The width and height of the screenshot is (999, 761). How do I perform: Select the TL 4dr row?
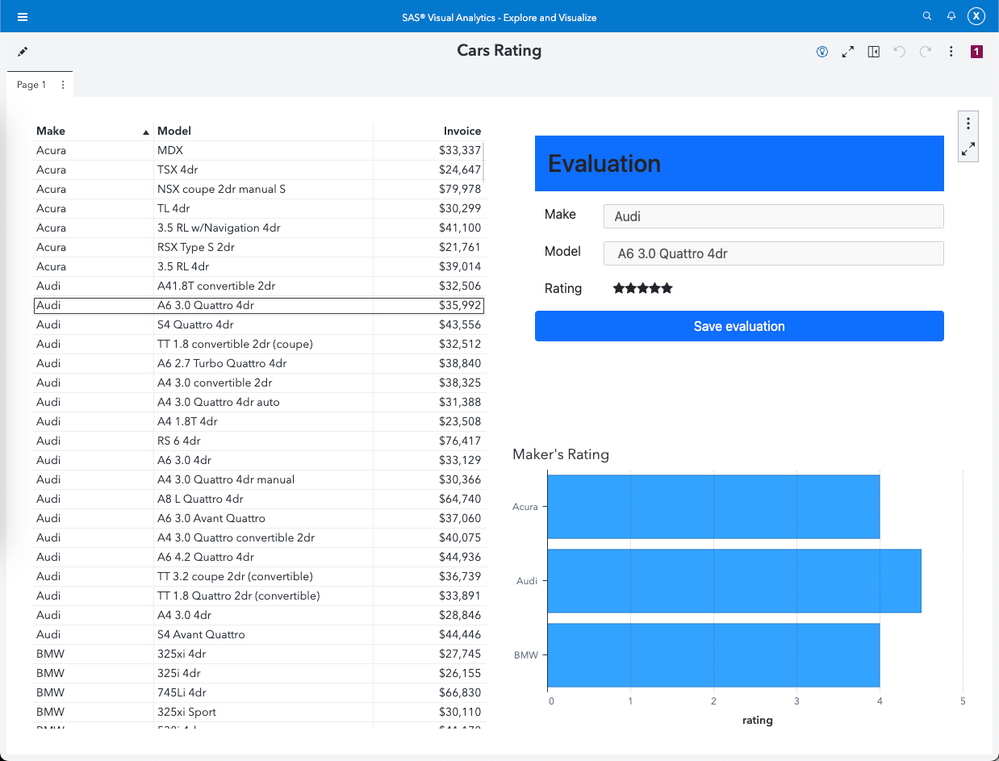258,208
